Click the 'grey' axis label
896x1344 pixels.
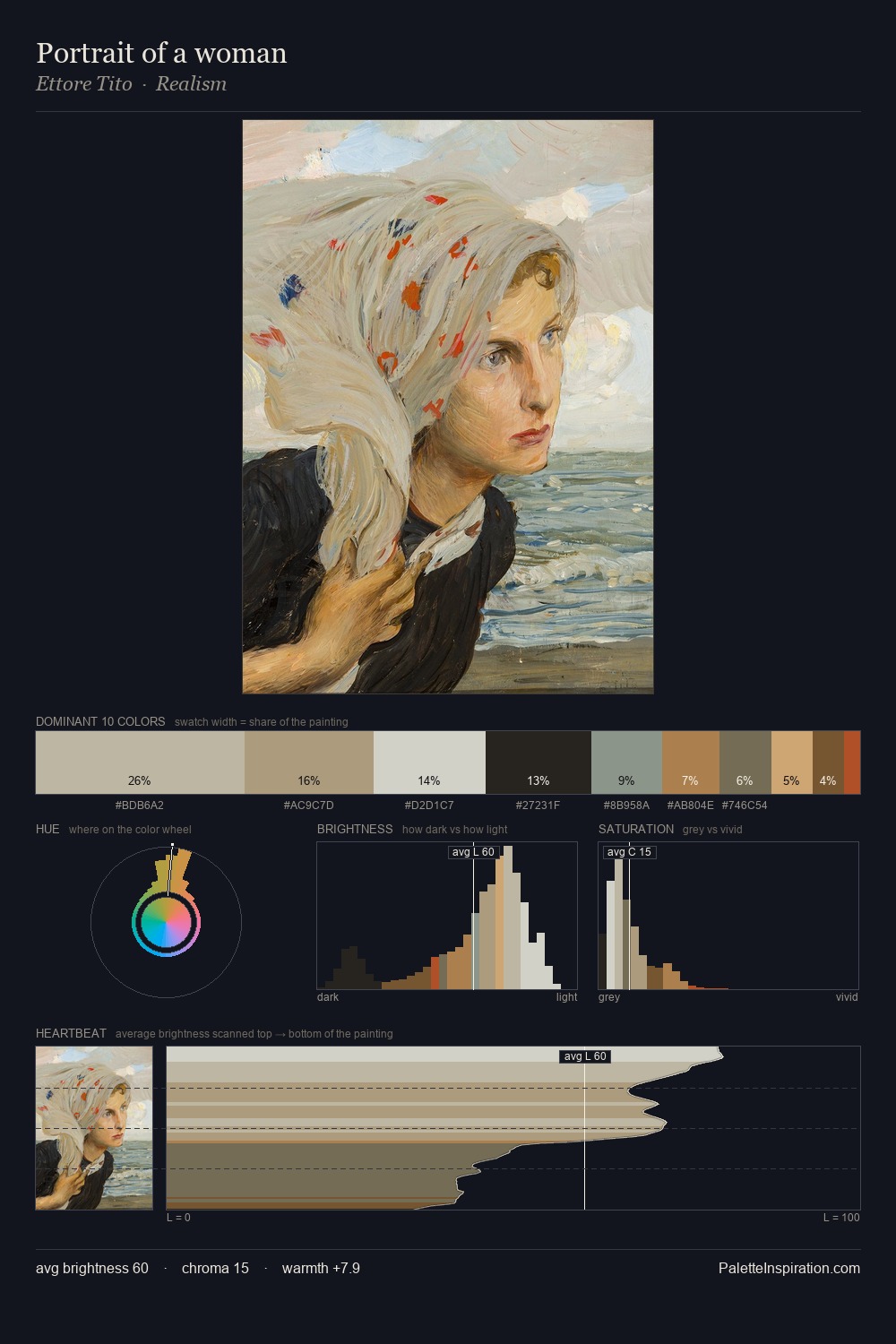[609, 997]
